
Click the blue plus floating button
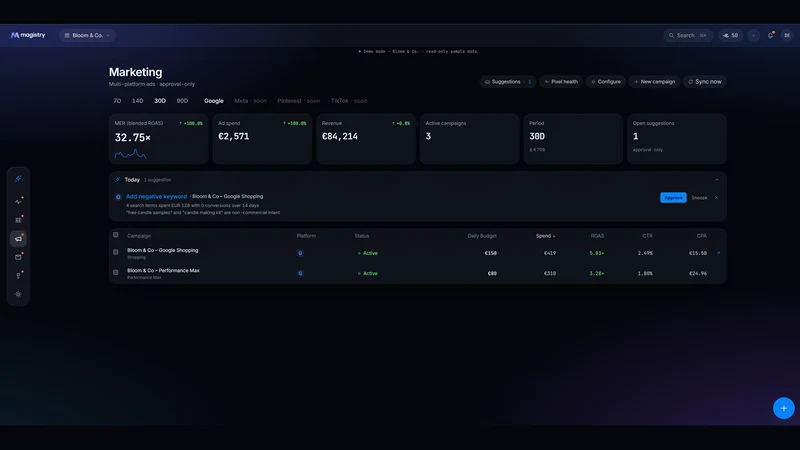[784, 408]
